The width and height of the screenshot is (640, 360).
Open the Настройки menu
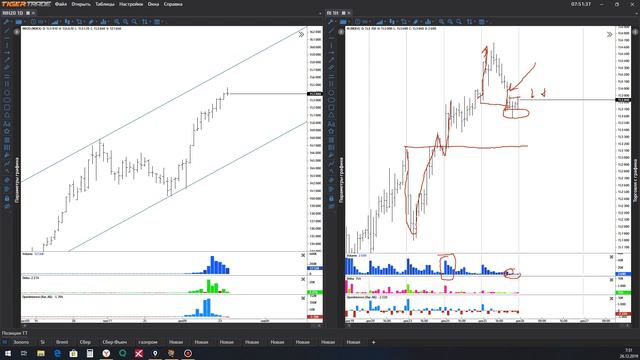point(131,4)
